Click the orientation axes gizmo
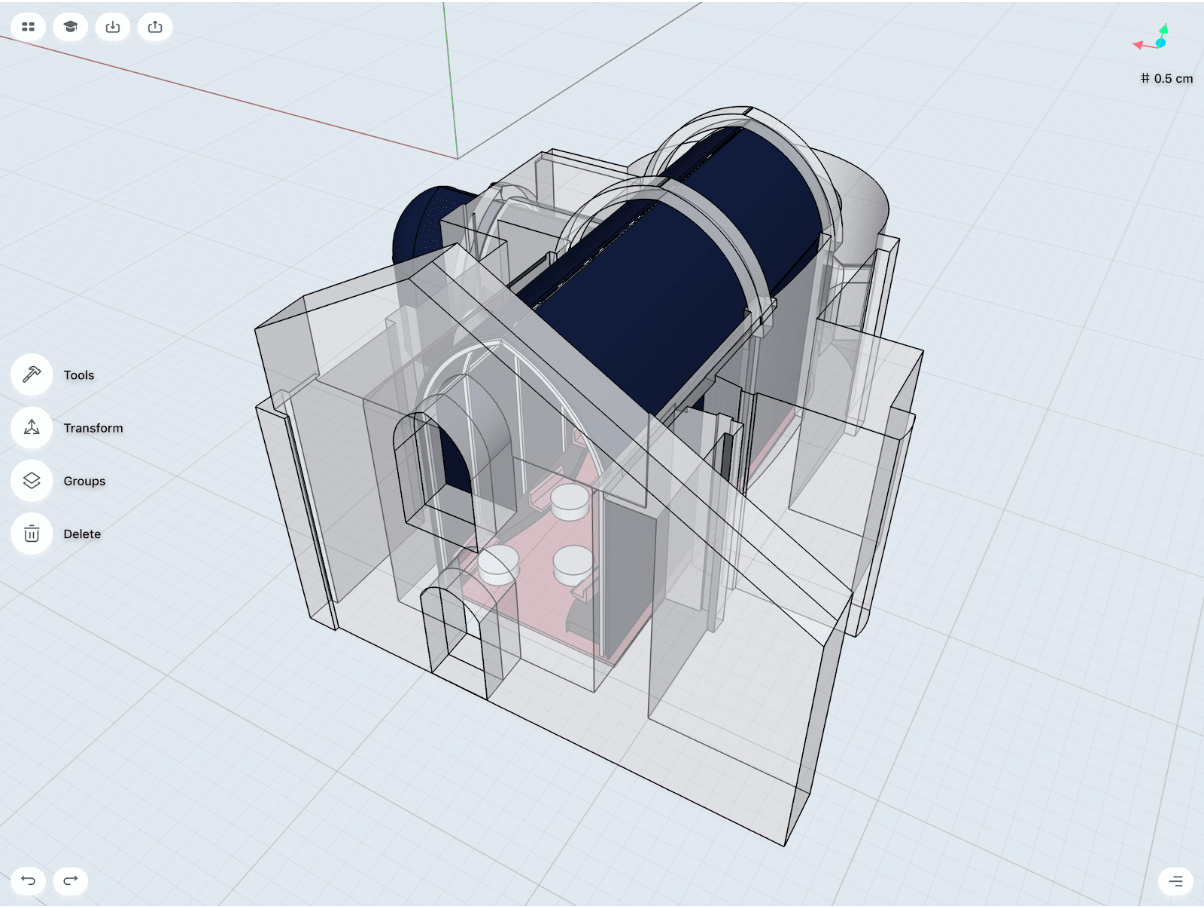 coord(1151,39)
